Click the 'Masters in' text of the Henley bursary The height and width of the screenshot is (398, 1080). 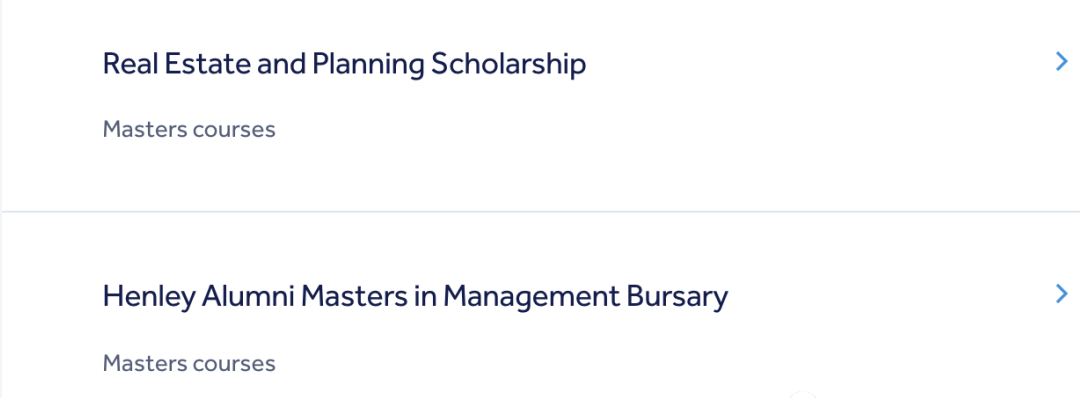tap(368, 297)
